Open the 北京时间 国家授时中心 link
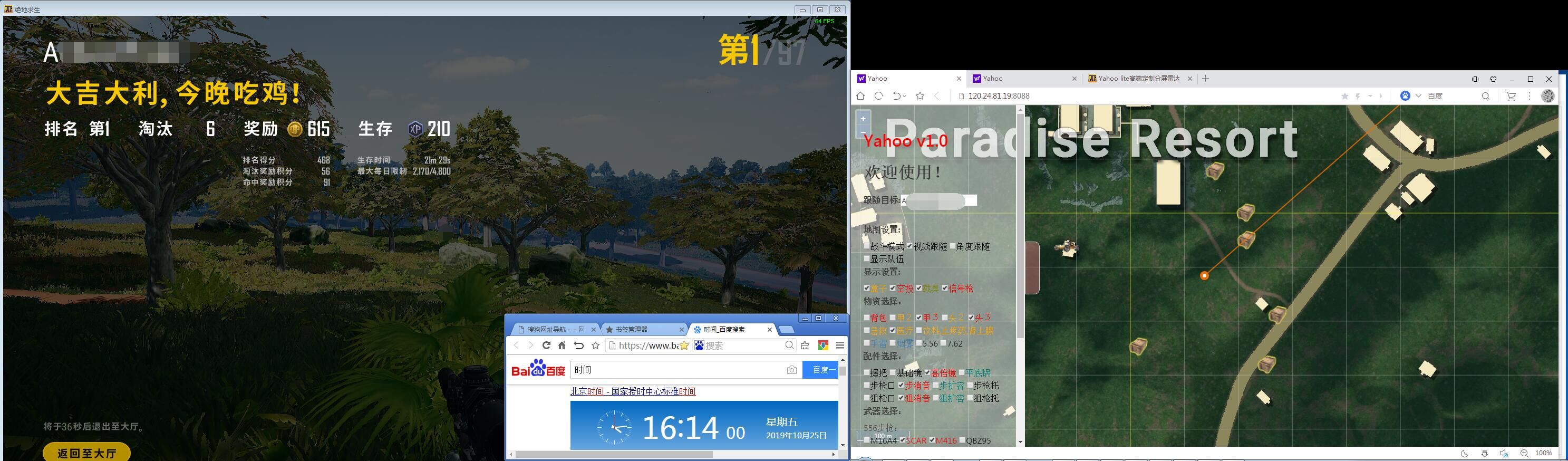This screenshot has width=1568, height=461. click(x=633, y=391)
